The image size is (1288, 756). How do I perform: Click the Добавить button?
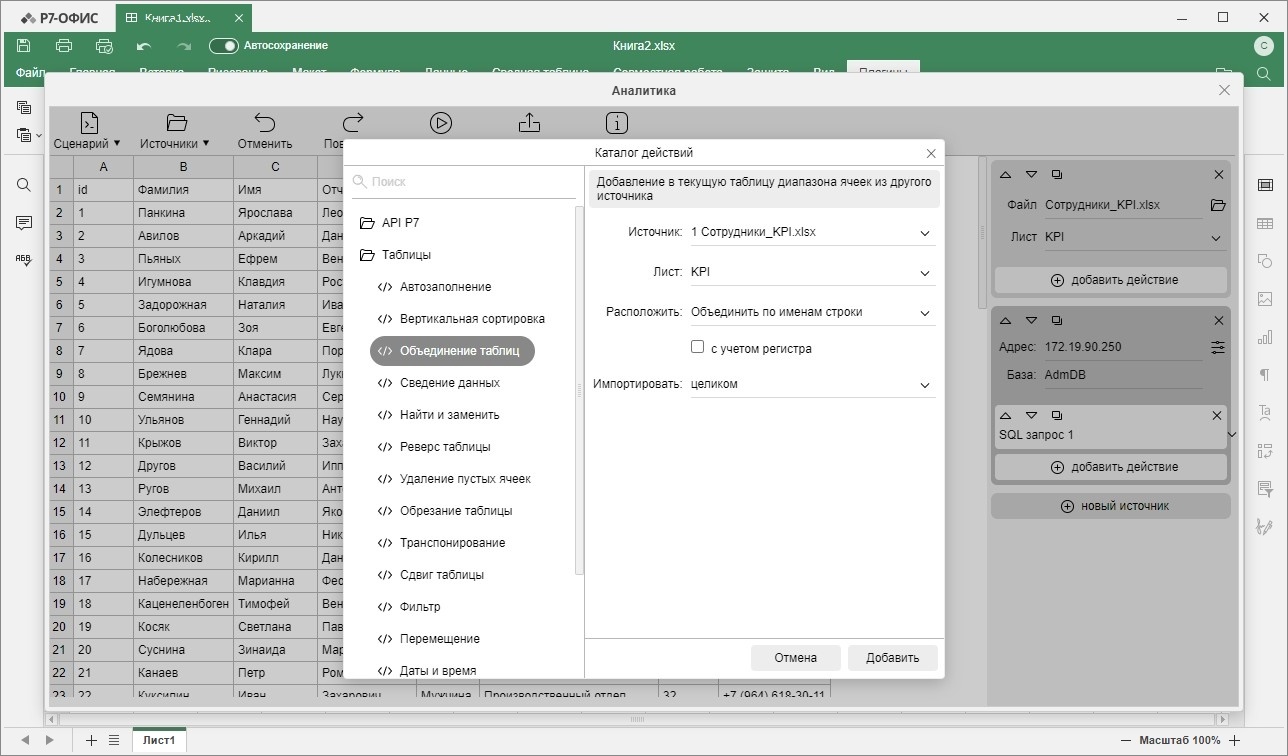click(892, 658)
